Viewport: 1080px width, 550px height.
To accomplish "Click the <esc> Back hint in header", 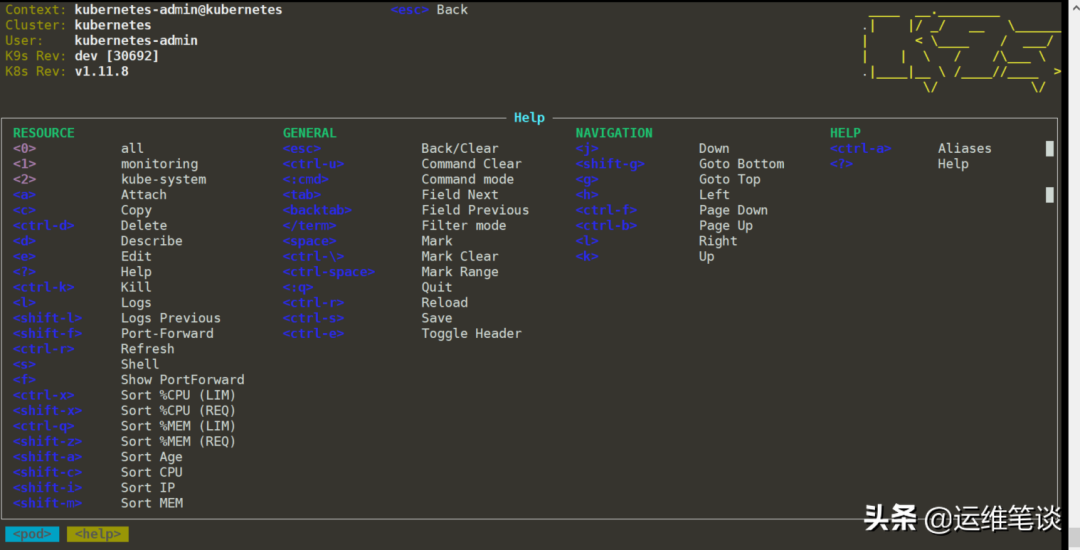I will 429,10.
